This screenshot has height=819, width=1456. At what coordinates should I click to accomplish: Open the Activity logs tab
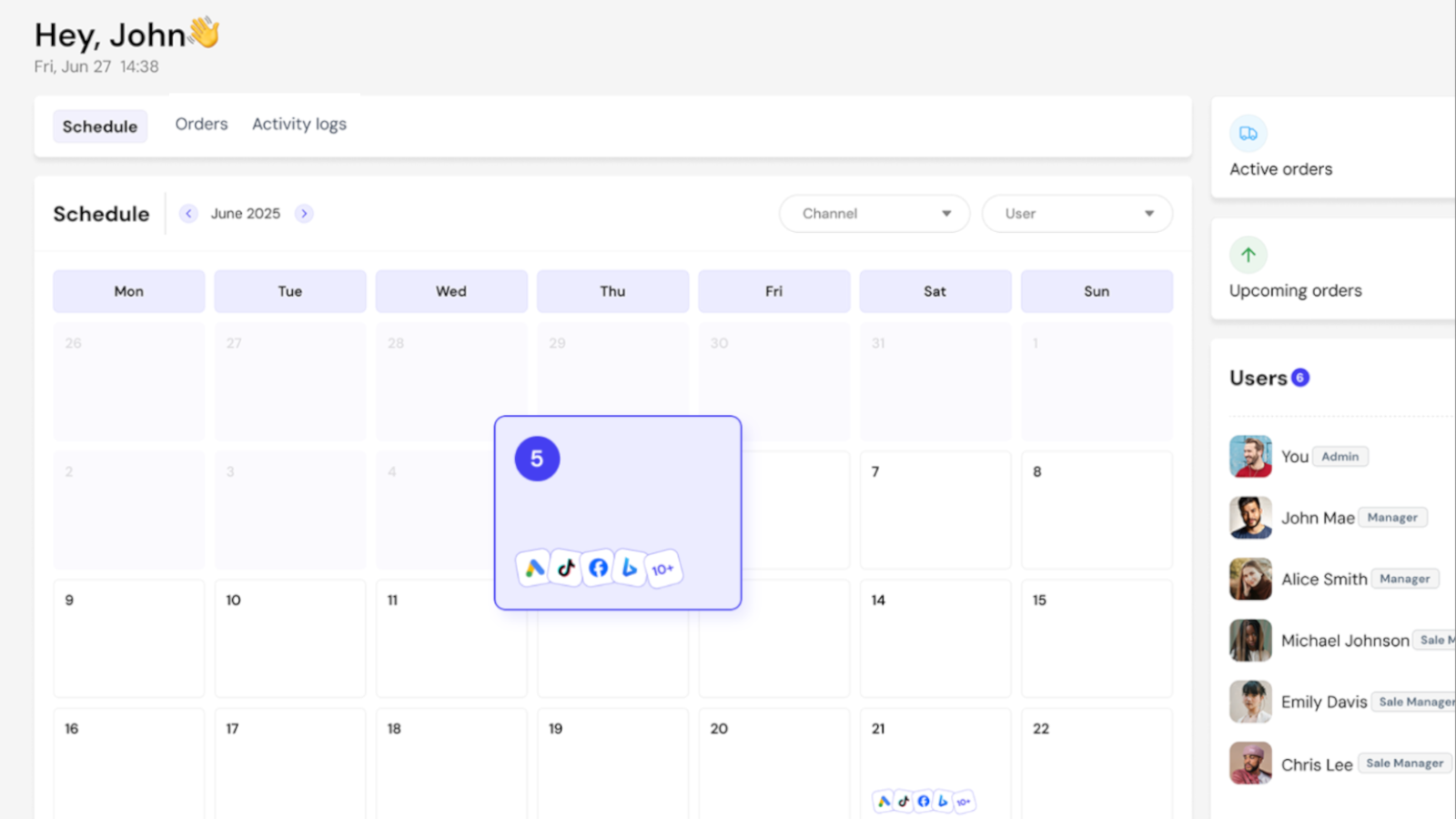pos(298,124)
